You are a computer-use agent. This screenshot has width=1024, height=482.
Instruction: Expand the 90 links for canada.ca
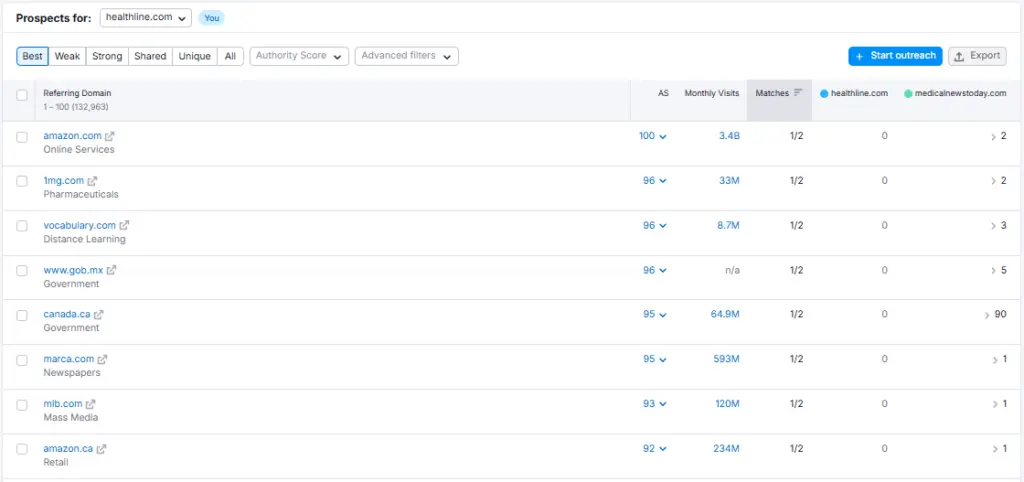point(994,315)
